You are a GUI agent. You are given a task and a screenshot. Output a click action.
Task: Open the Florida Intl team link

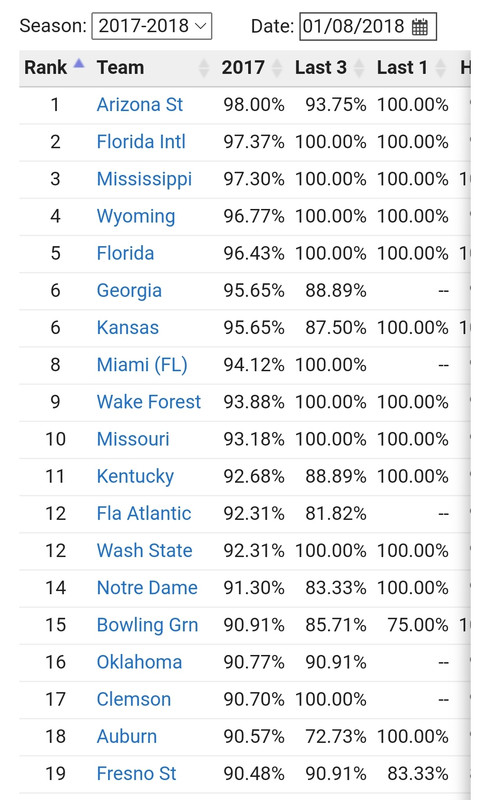coord(141,142)
